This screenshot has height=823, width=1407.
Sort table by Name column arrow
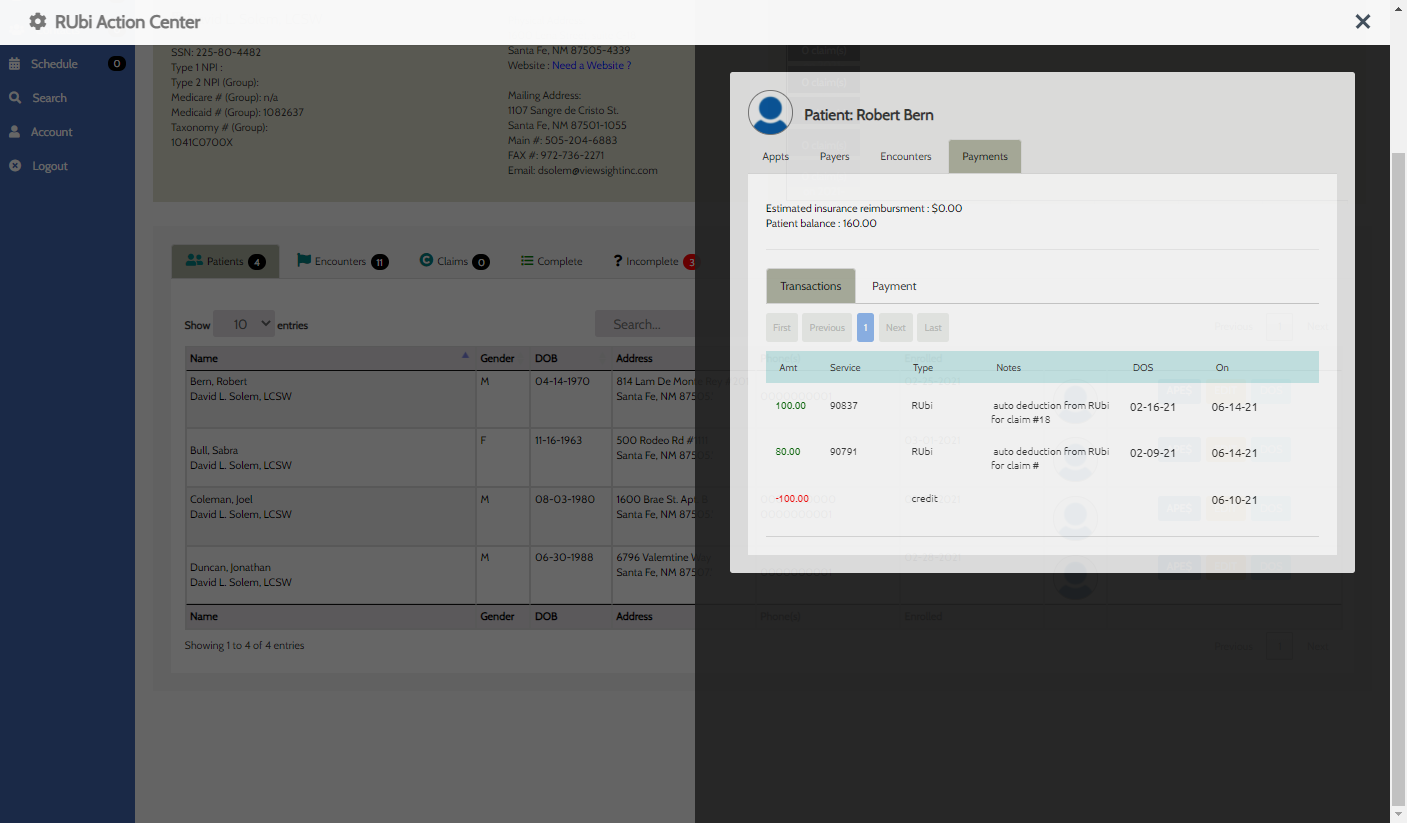tap(465, 356)
